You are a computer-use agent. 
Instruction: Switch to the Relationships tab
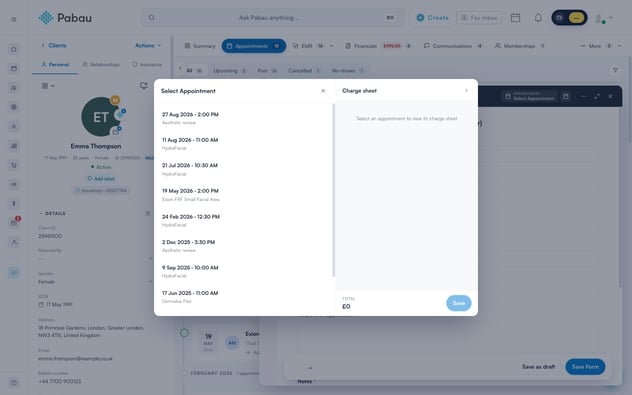(101, 64)
